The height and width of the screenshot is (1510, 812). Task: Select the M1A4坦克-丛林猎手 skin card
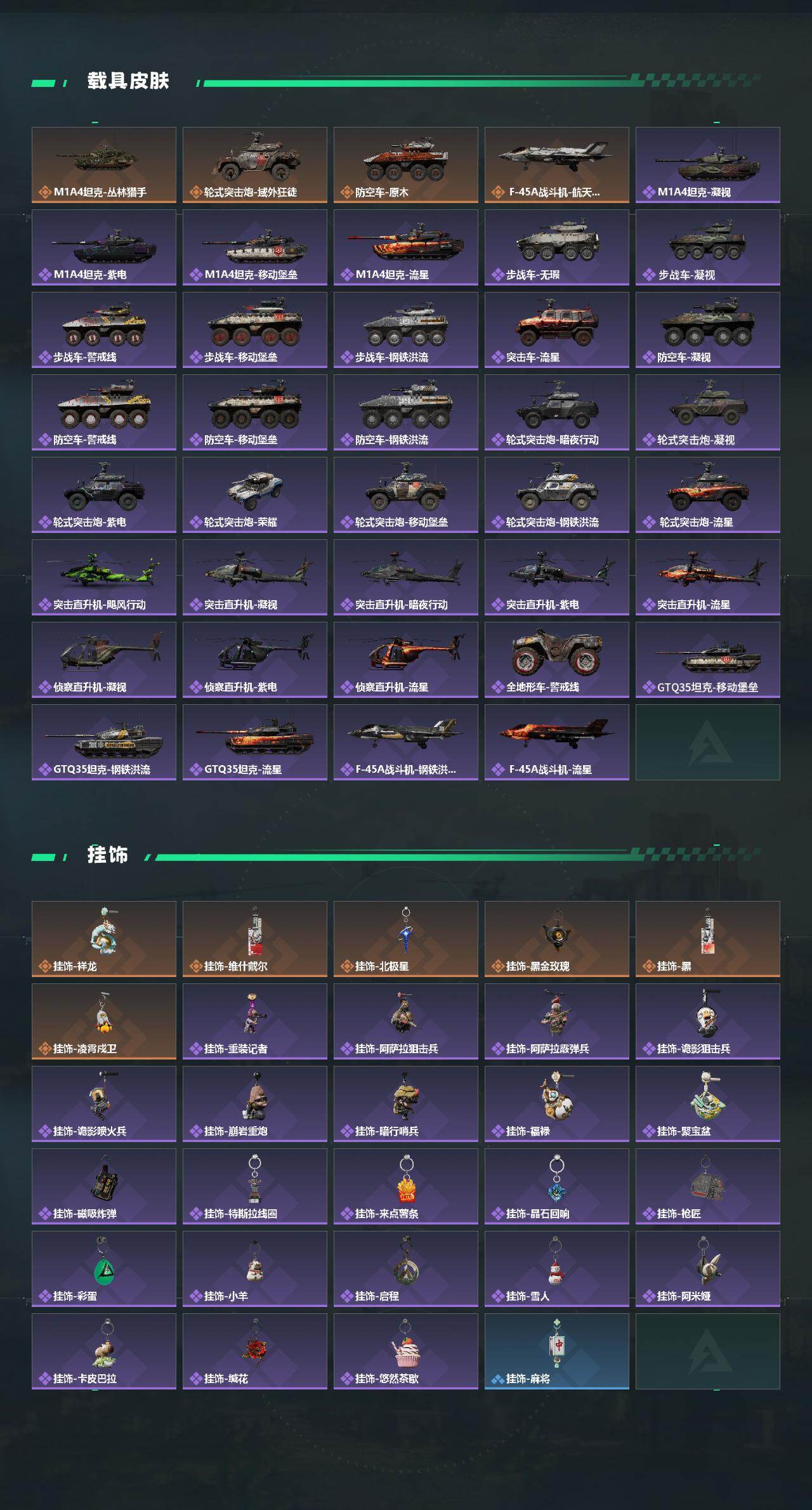pyautogui.click(x=104, y=165)
